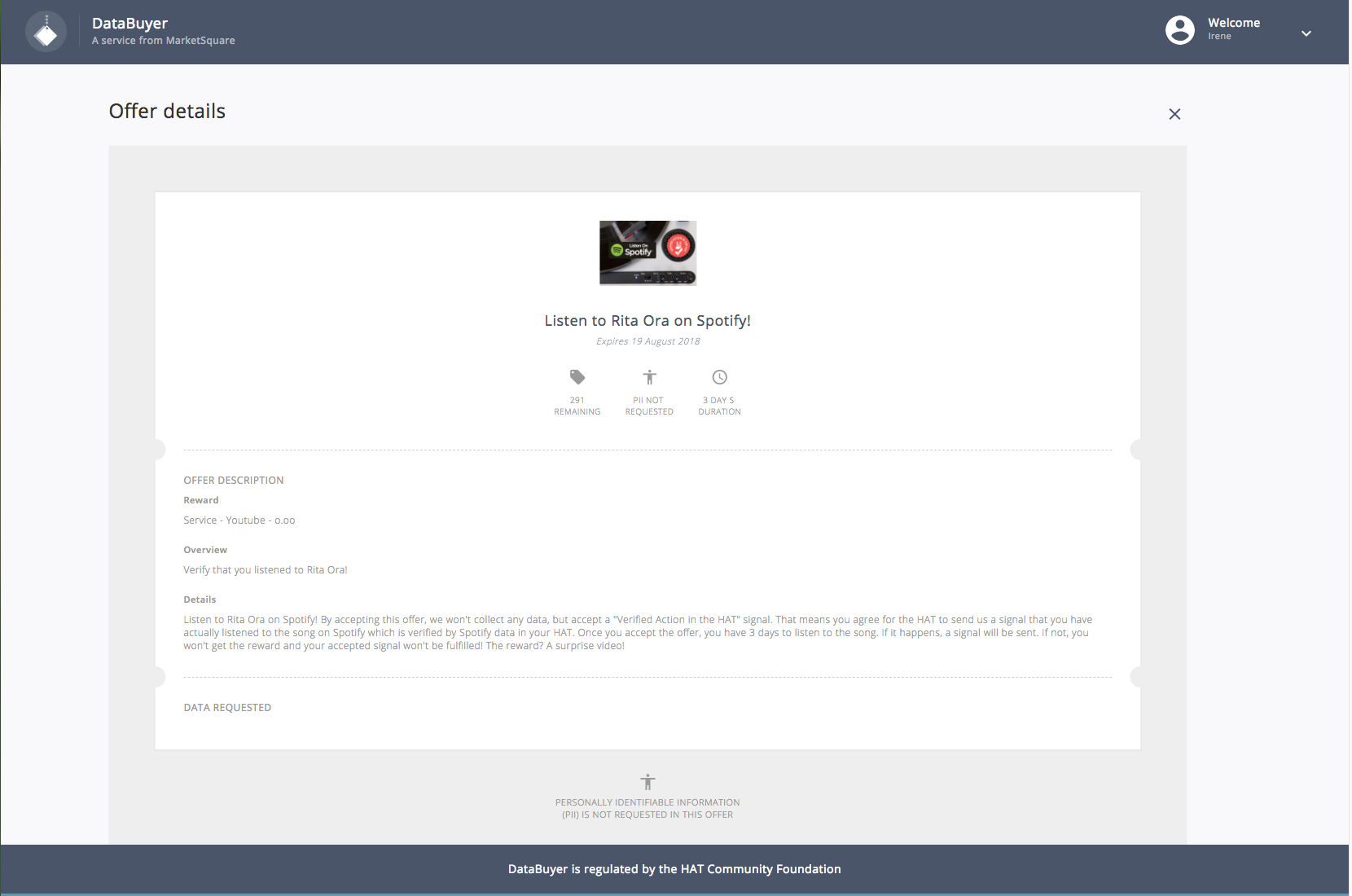Click the 'Offer details' heading
This screenshot has height=896, width=1352.
click(x=167, y=112)
